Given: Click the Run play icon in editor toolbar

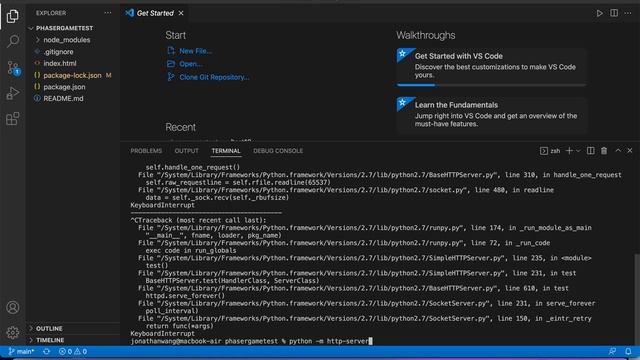Looking at the screenshot, I should [599, 13].
